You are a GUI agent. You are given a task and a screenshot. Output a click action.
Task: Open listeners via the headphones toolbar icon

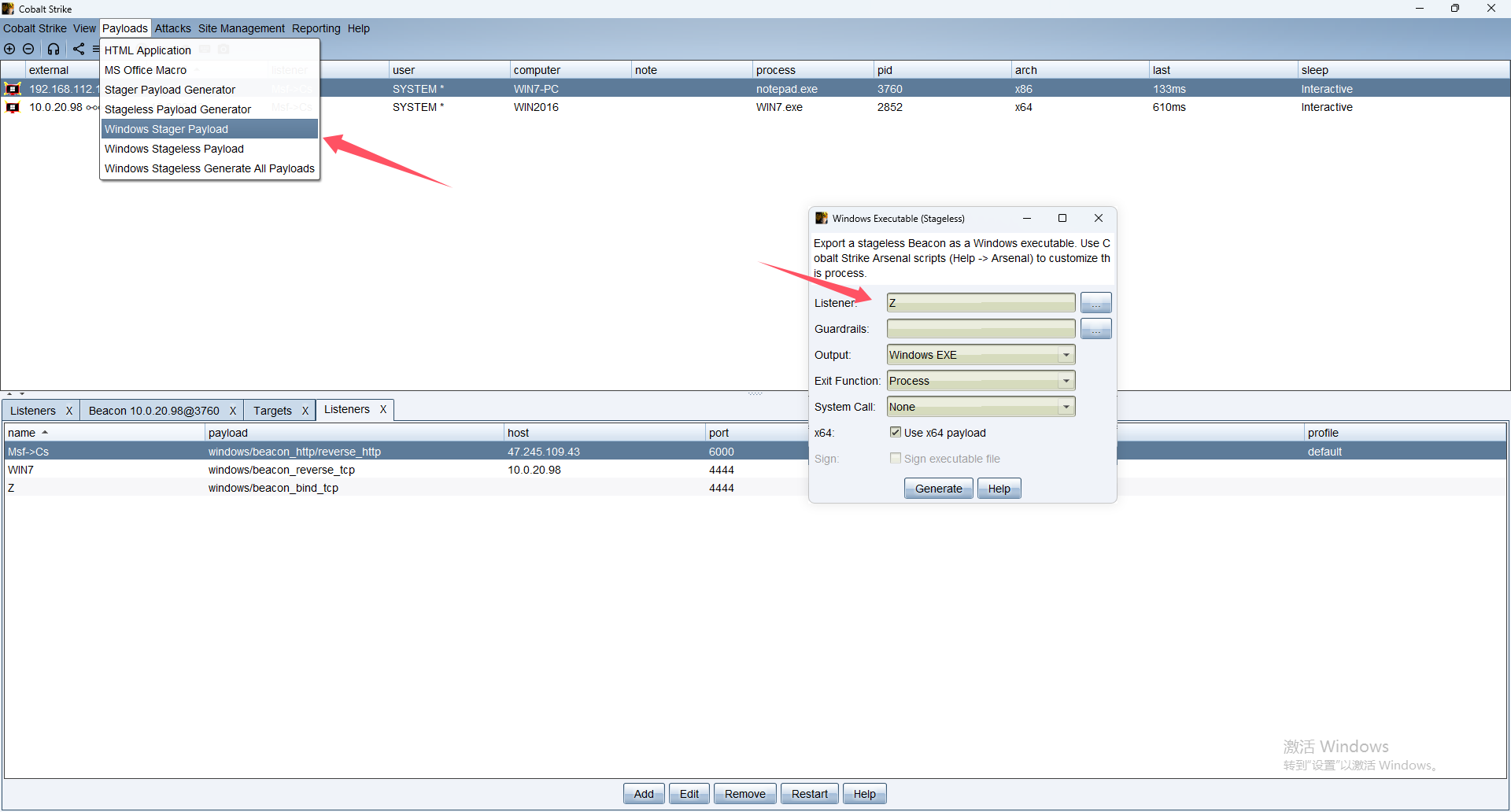coord(53,49)
